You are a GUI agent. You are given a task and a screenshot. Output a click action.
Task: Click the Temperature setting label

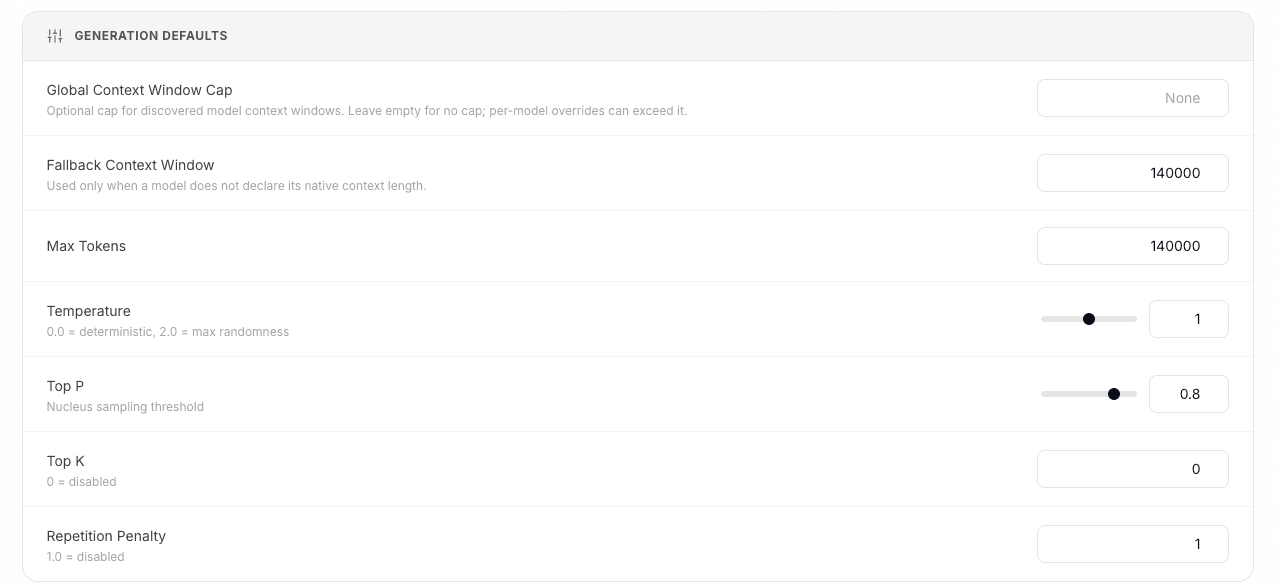[x=88, y=311]
